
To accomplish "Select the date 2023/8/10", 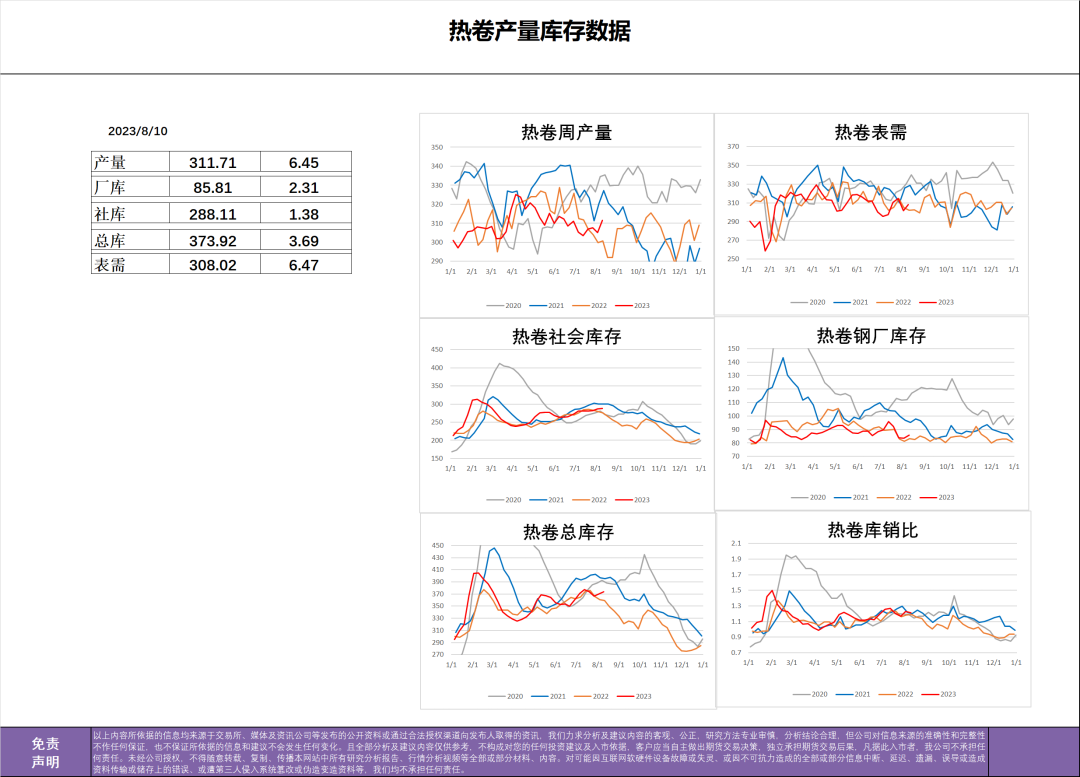I will pyautogui.click(x=136, y=129).
